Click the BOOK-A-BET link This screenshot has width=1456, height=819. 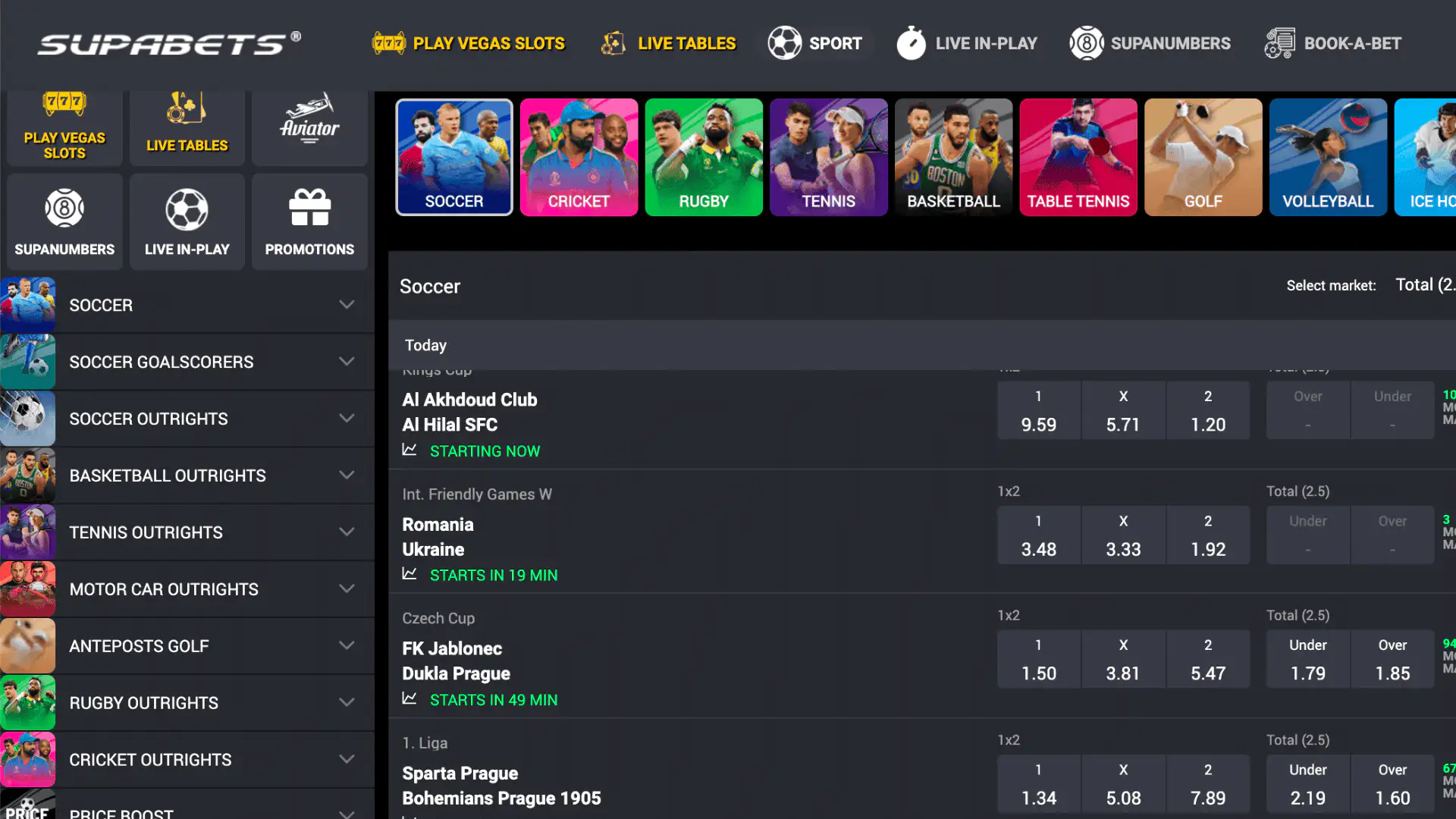tap(1332, 43)
